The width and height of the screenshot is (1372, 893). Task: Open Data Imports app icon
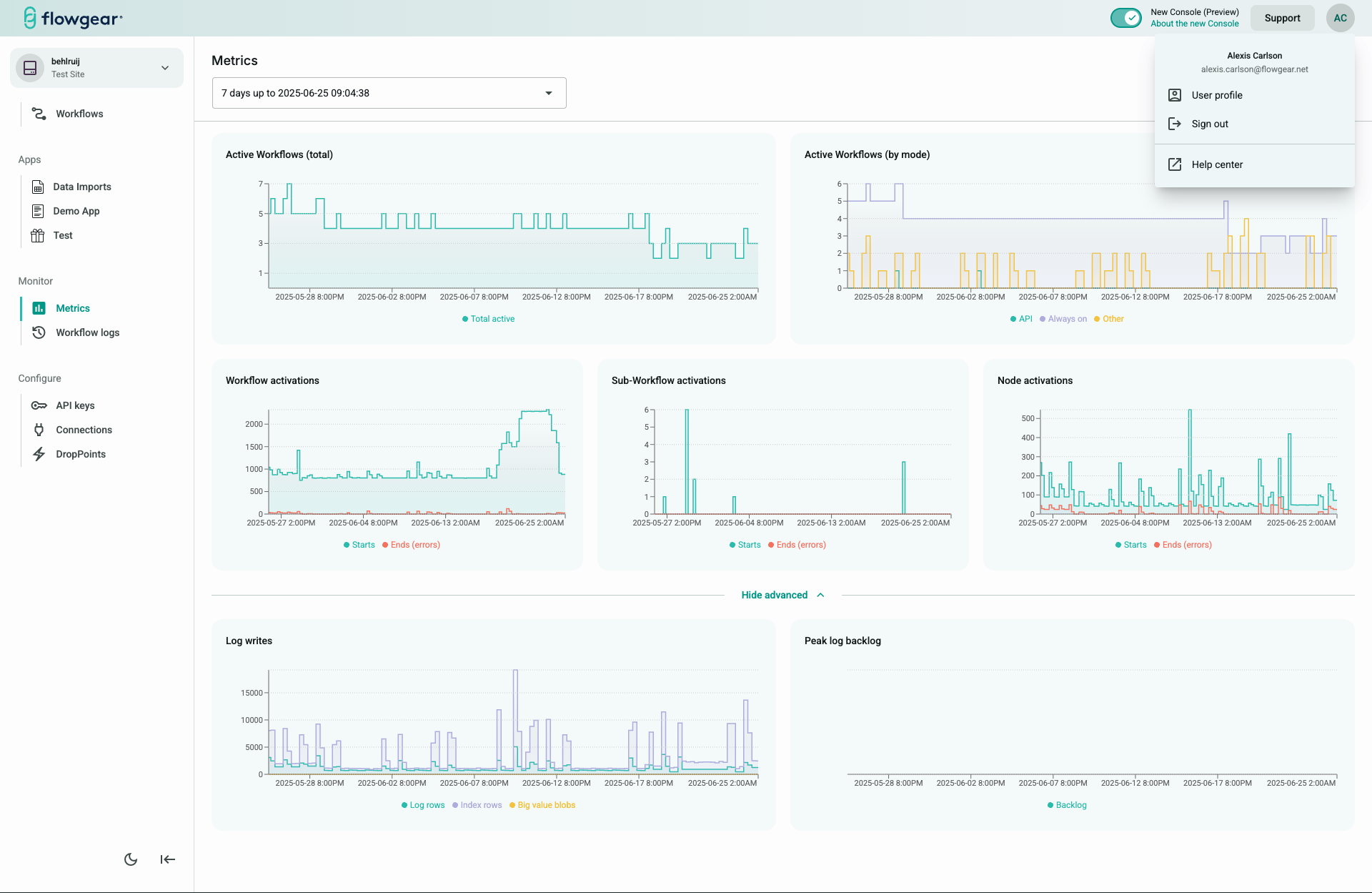(38, 187)
